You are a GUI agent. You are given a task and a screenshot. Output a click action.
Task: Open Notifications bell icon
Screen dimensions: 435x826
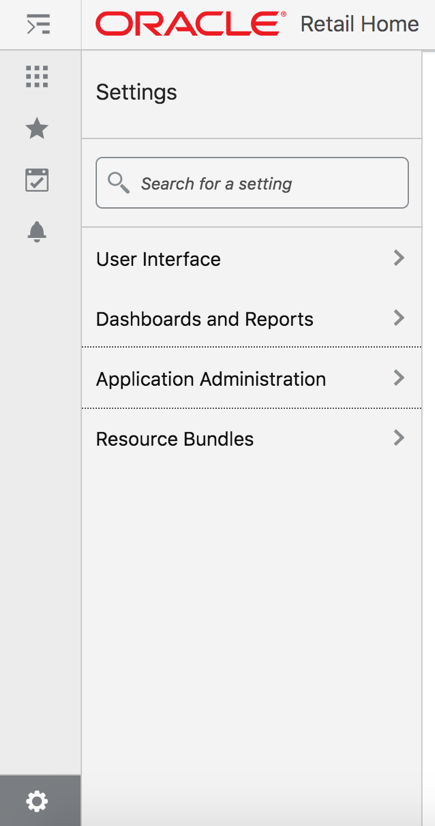37,232
